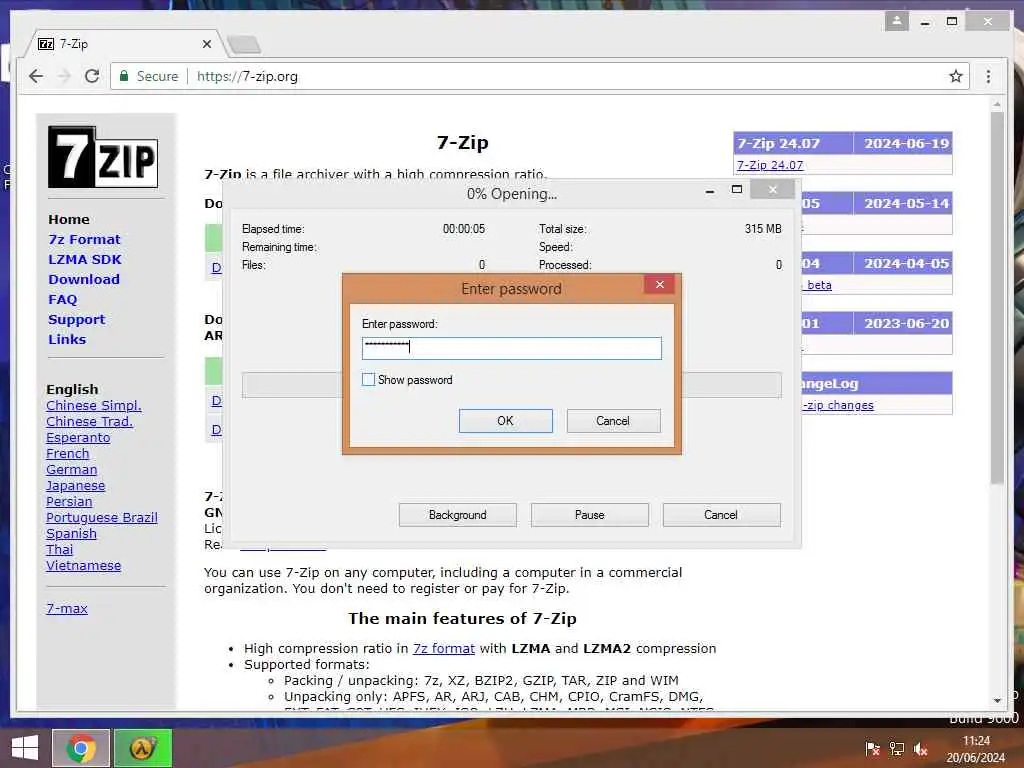1024x768 pixels.
Task: Switch language to Esperanto
Action: tap(78, 438)
